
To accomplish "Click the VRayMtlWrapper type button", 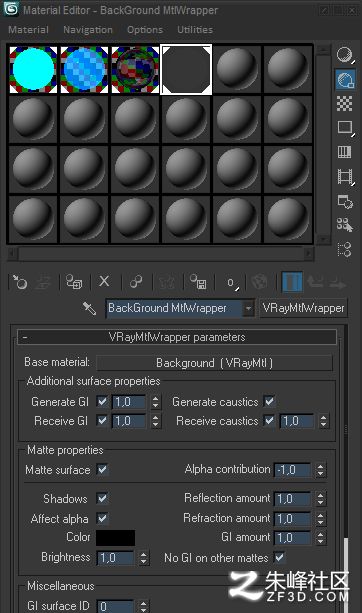I will tap(303, 308).
